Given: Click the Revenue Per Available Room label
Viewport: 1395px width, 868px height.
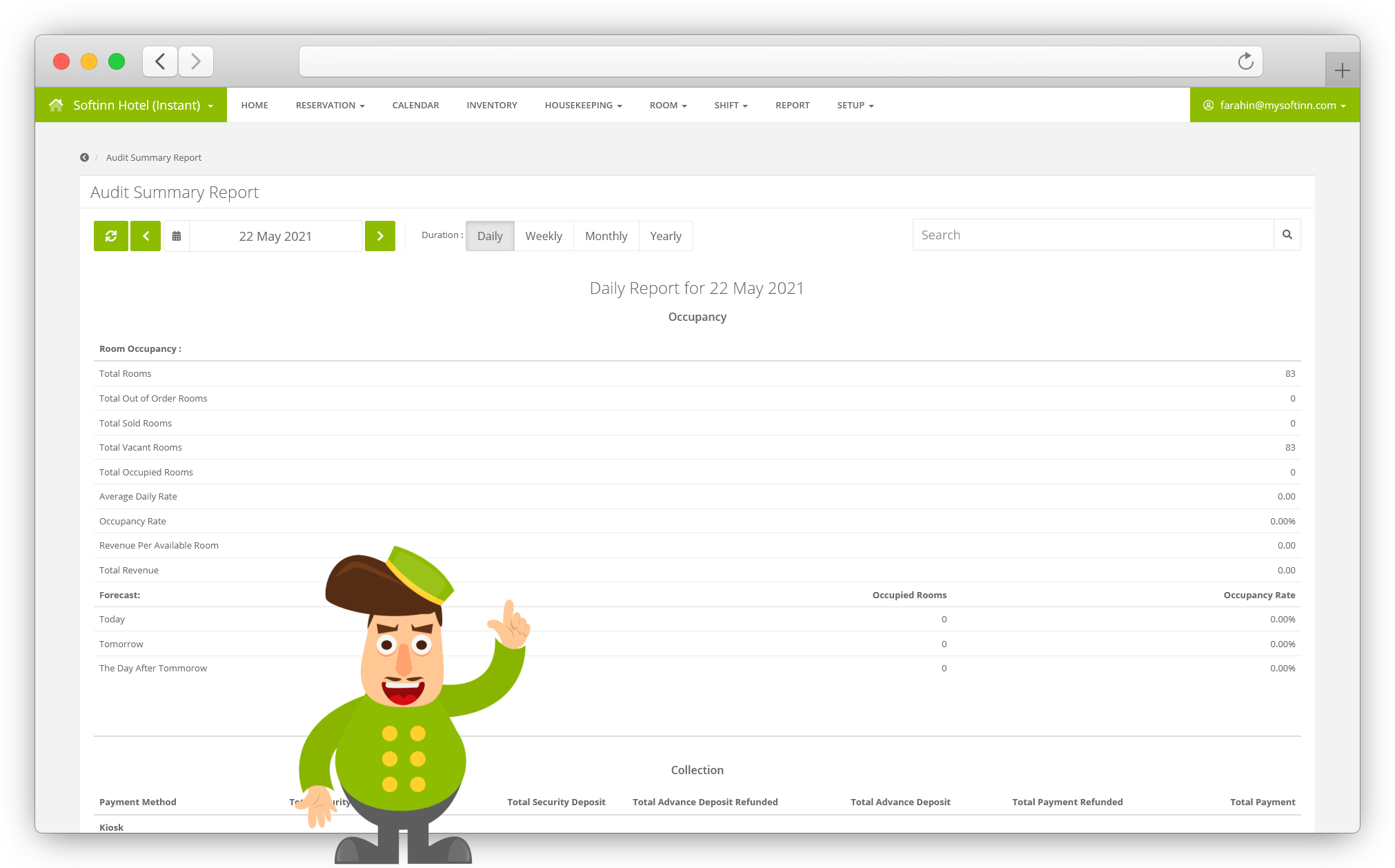Looking at the screenshot, I should coord(159,545).
